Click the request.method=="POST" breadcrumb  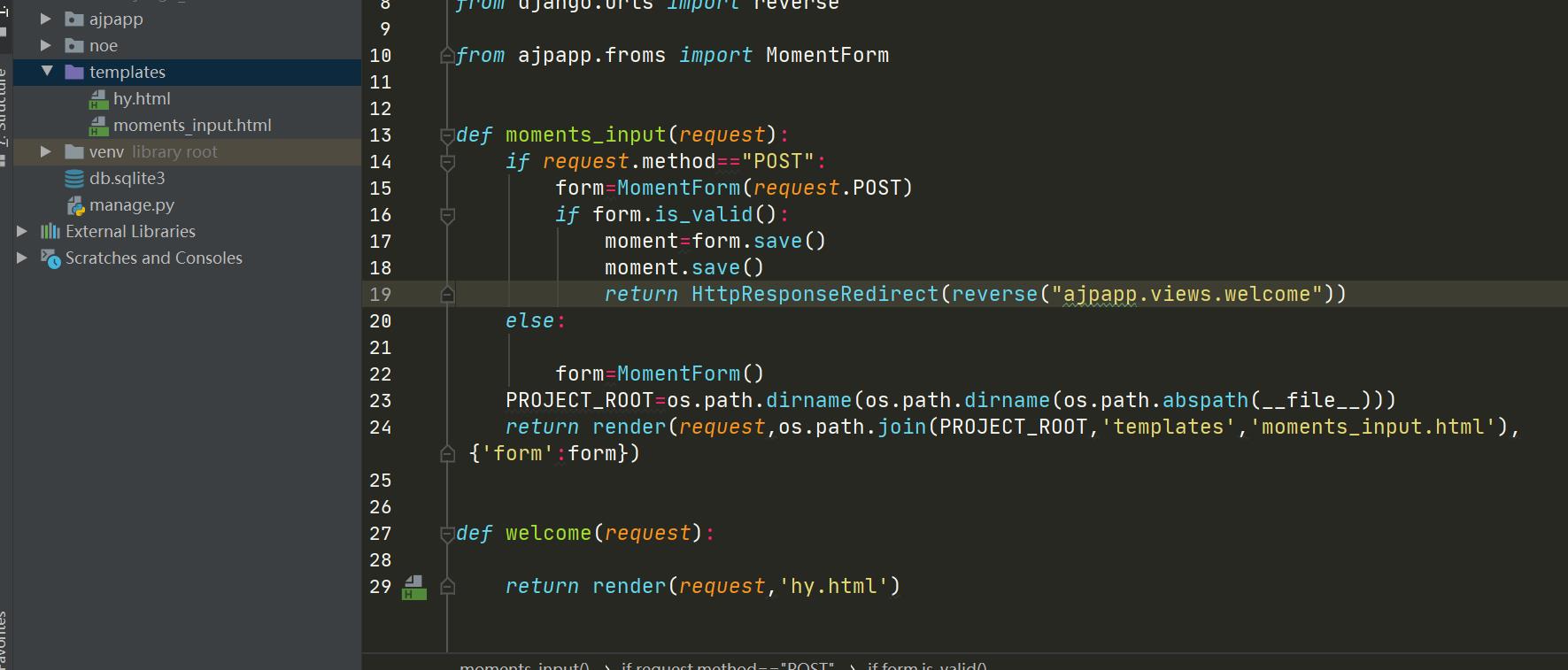pyautogui.click(x=727, y=666)
